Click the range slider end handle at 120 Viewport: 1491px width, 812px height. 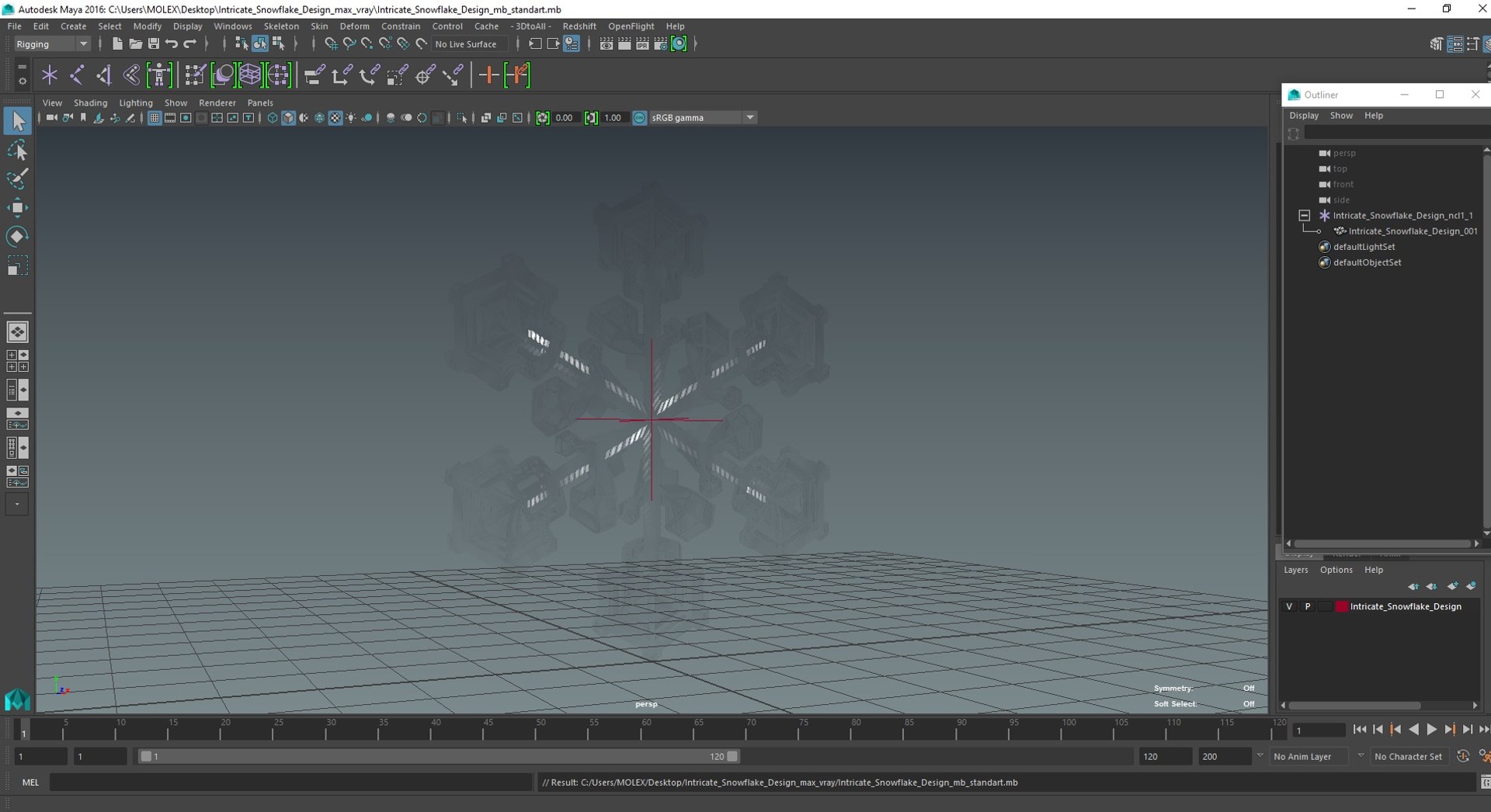pyautogui.click(x=732, y=757)
